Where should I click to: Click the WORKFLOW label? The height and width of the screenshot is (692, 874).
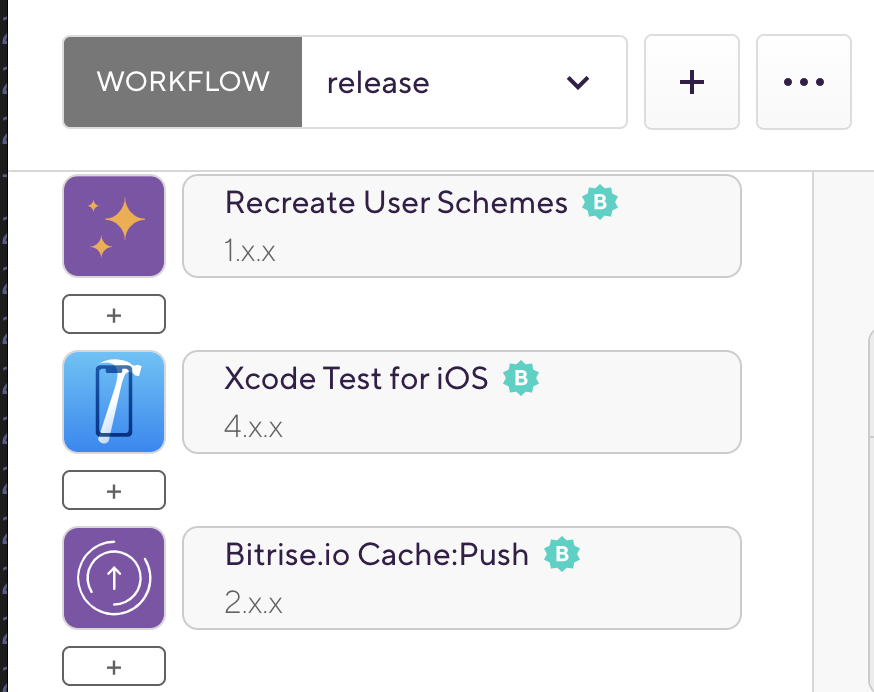[x=183, y=82]
